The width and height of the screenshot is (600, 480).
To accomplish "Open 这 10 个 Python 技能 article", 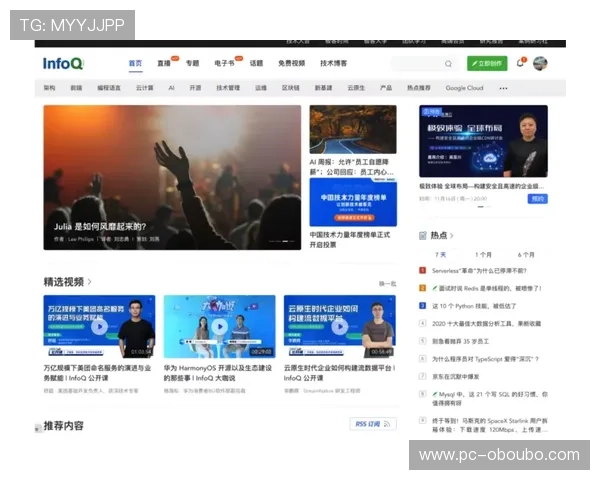I will (474, 306).
